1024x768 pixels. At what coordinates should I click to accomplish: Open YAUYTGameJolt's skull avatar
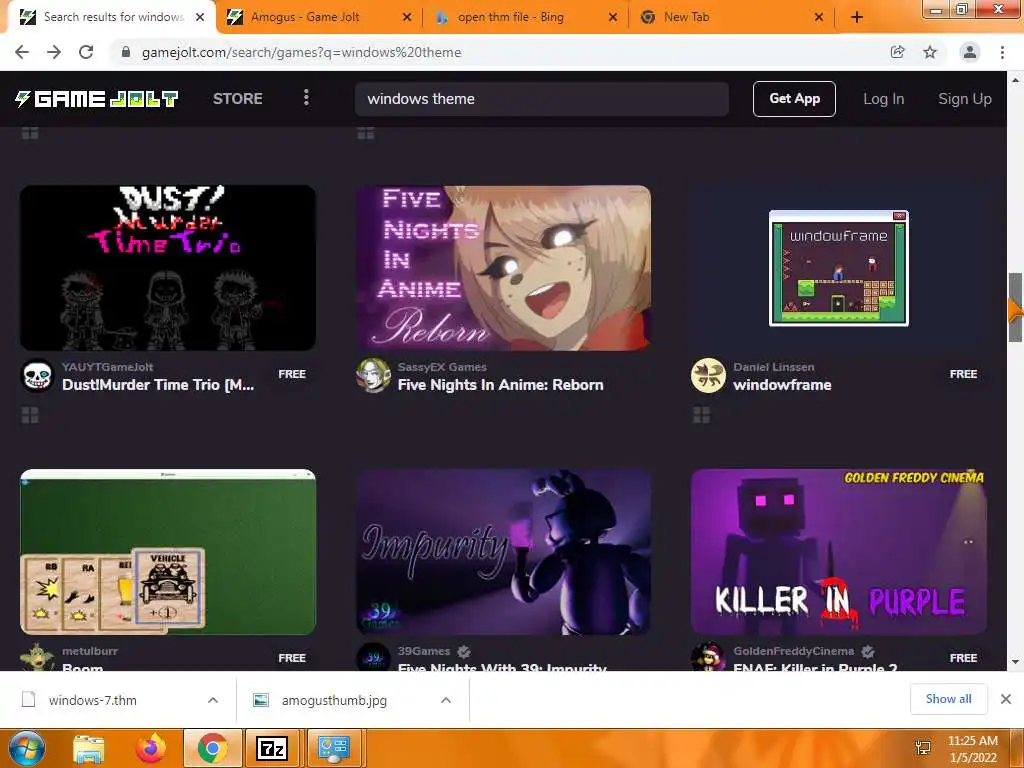coord(37,376)
